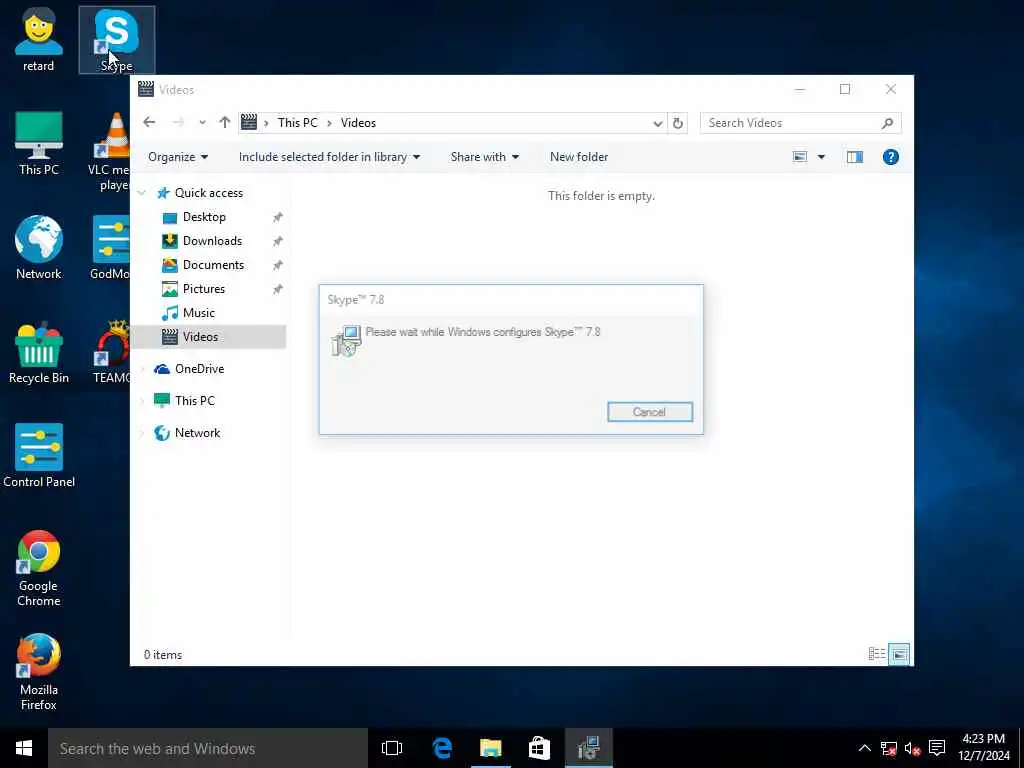The height and width of the screenshot is (768, 1024).
Task: Select Music in the navigation pane
Action: (x=199, y=313)
